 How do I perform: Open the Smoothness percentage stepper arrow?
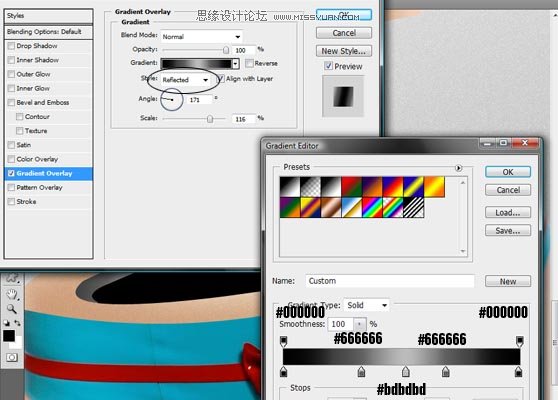click(360, 324)
